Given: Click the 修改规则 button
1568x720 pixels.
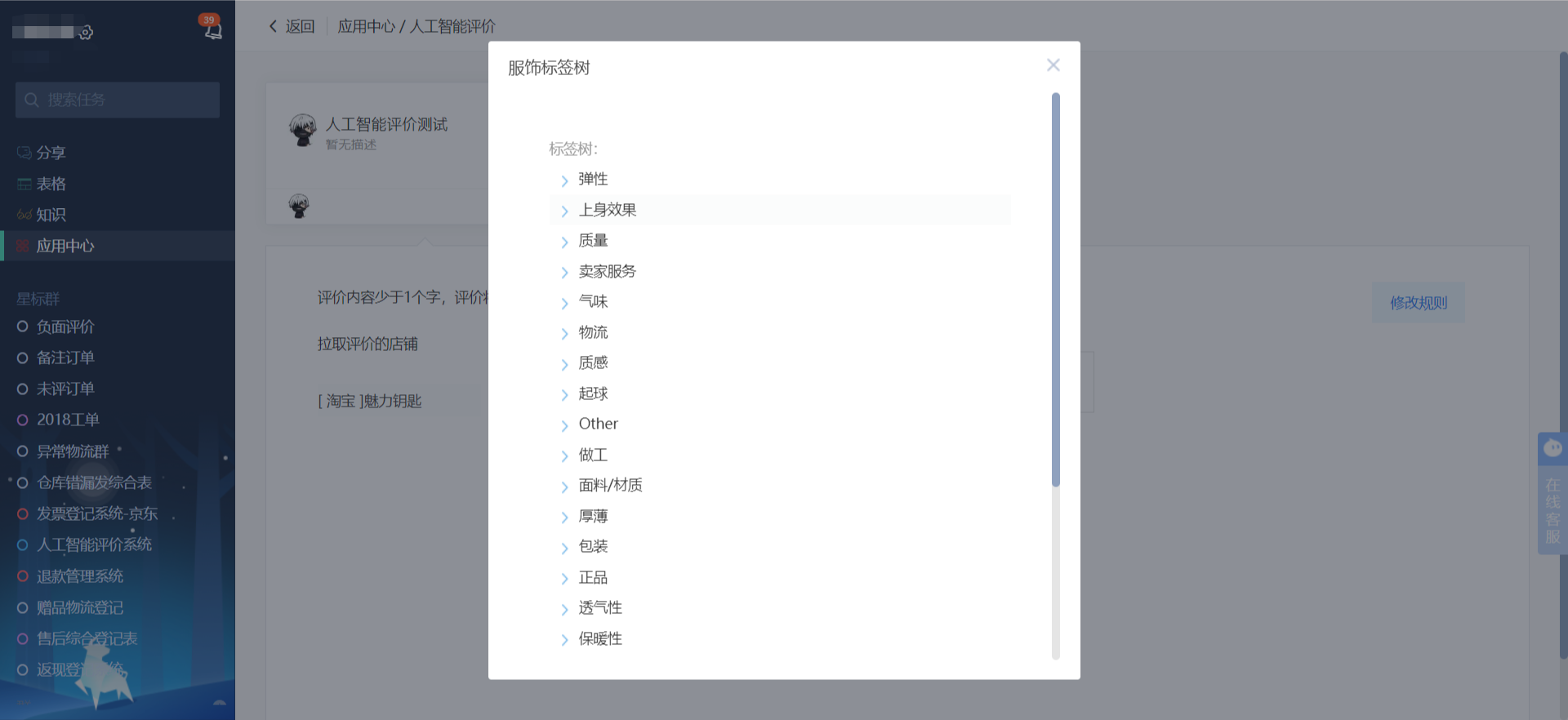Looking at the screenshot, I should tap(1418, 303).
